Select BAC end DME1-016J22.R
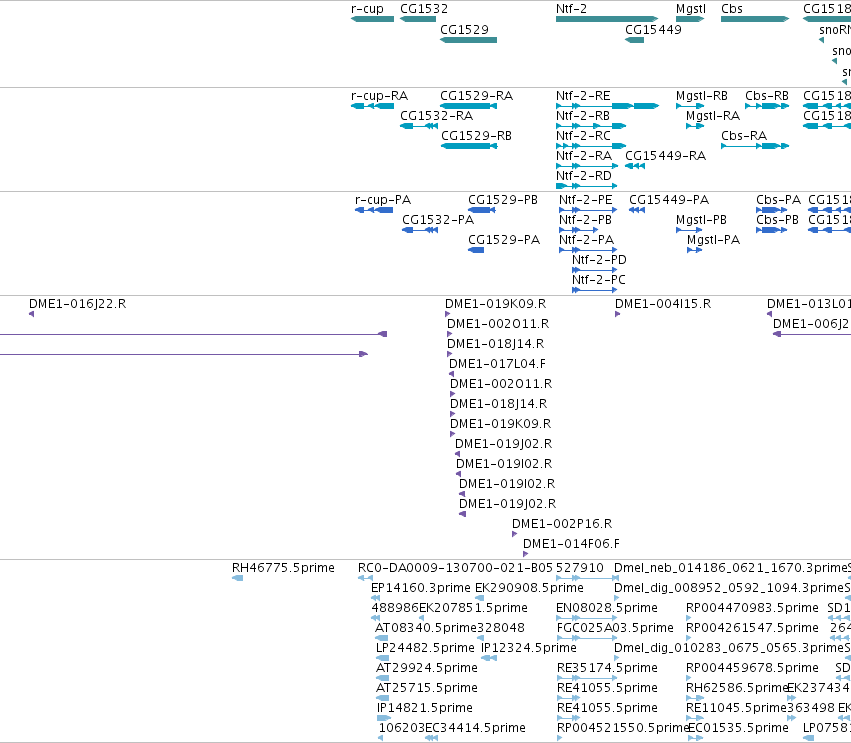851x743 pixels. coord(31,314)
